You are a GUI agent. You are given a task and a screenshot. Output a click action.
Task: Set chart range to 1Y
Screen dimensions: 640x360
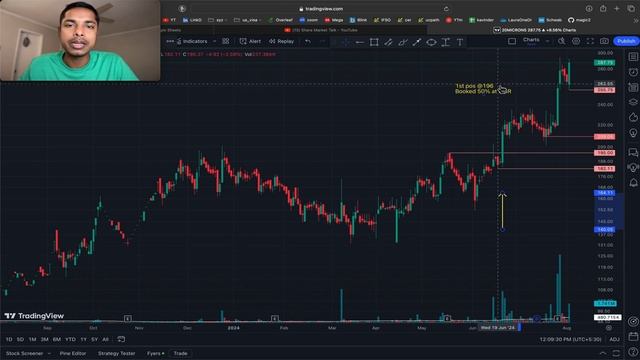pyautogui.click(x=83, y=340)
